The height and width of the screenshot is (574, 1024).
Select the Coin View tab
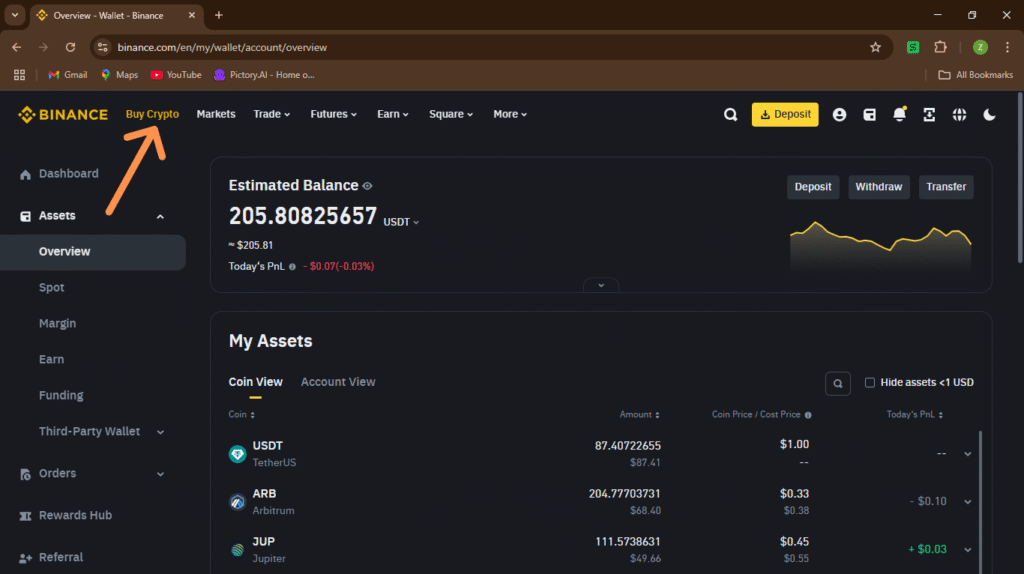tap(255, 382)
